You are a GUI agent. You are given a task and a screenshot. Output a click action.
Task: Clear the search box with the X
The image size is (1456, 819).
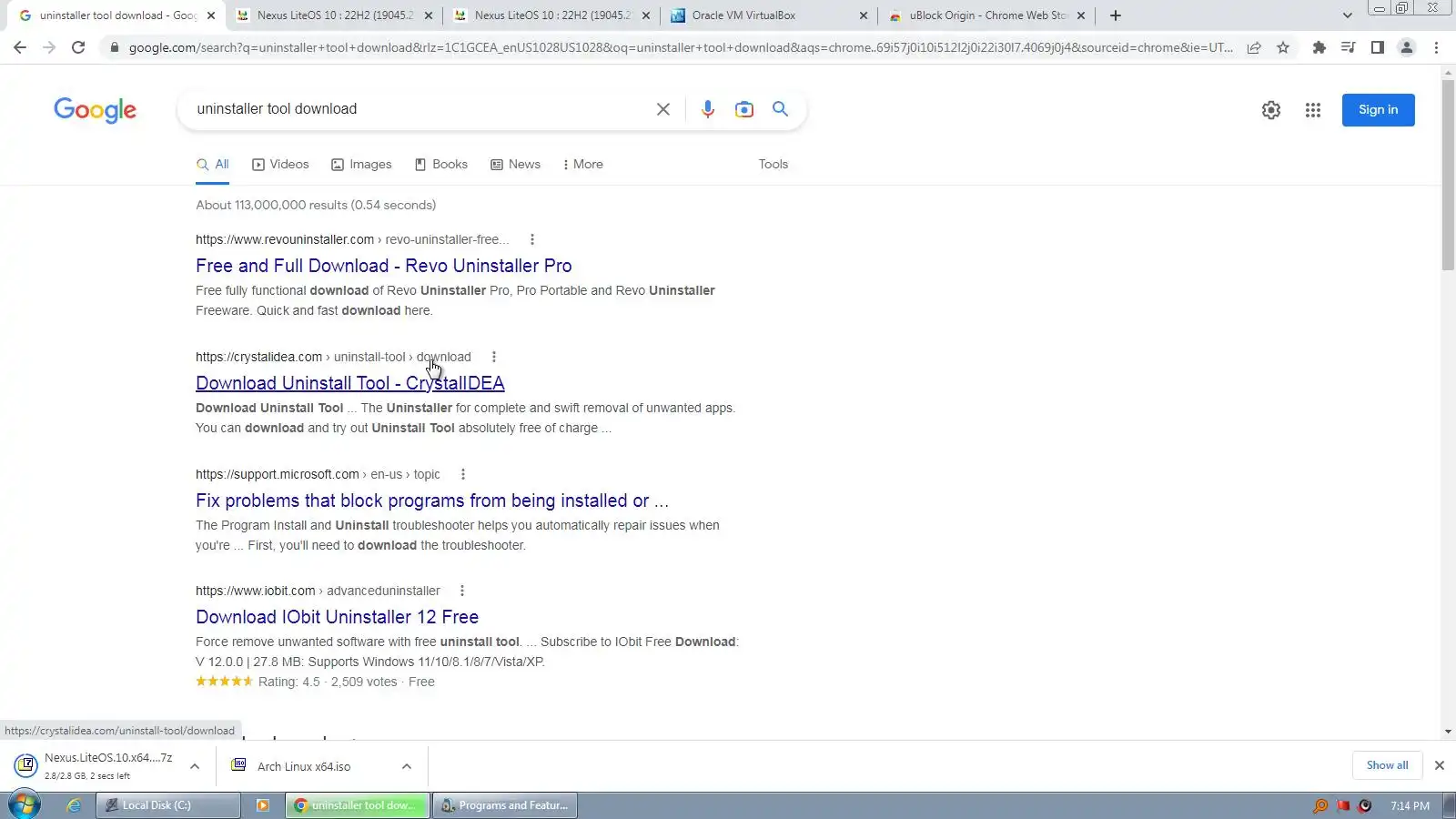[663, 109]
